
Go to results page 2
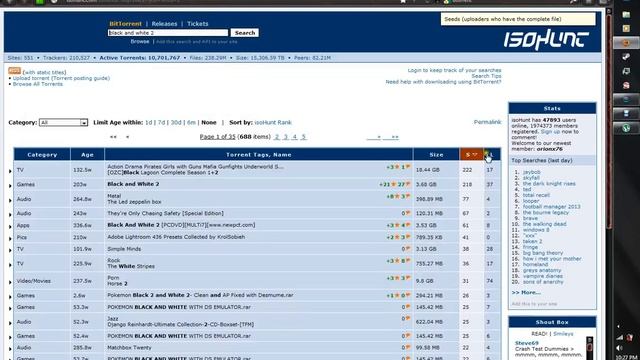(x=277, y=137)
